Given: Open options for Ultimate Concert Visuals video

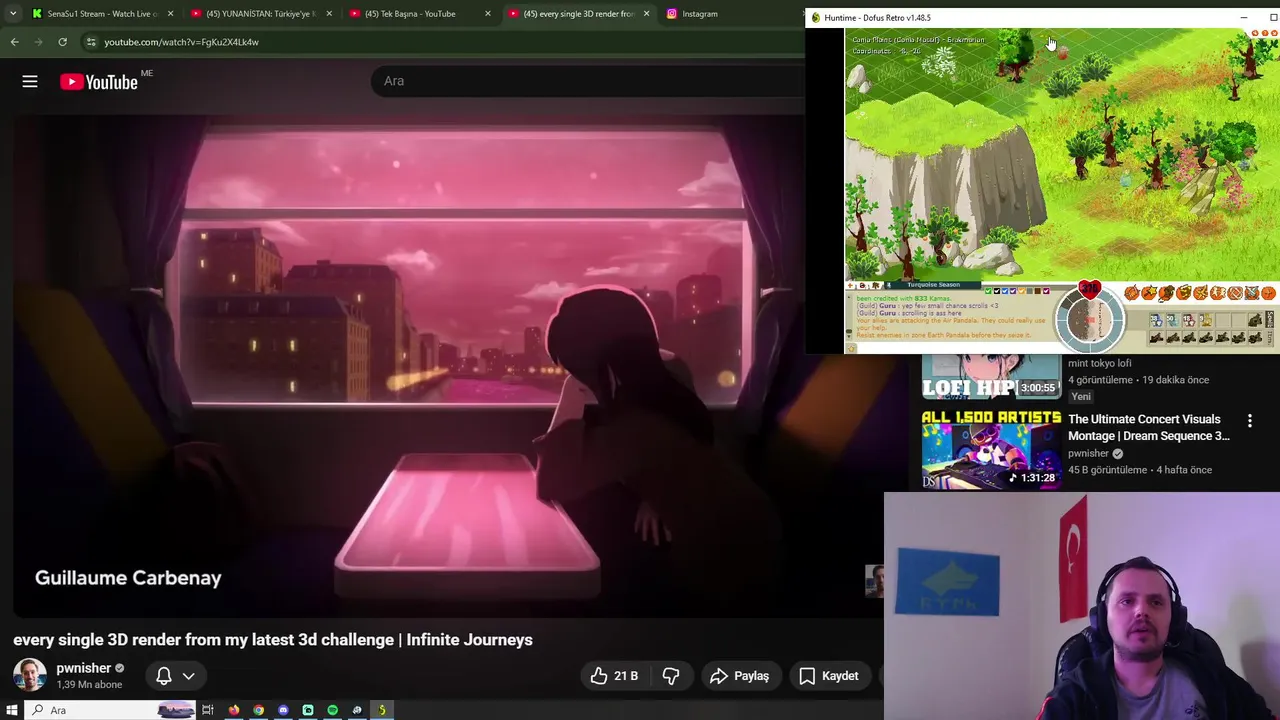Looking at the screenshot, I should tap(1249, 421).
